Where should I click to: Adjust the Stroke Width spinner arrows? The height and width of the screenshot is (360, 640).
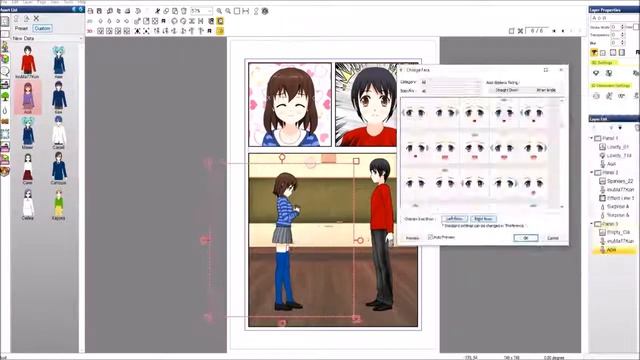pyautogui.click(x=622, y=27)
